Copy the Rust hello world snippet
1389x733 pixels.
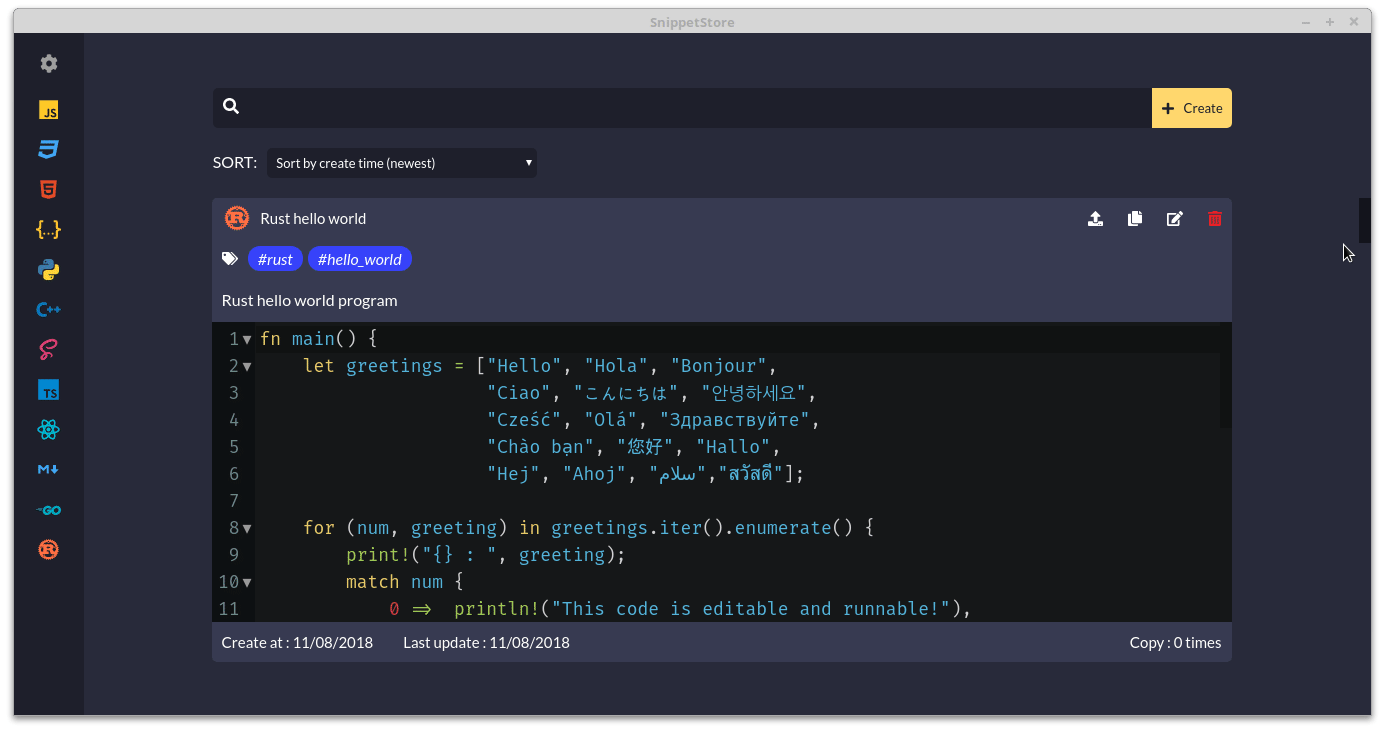(x=1135, y=219)
